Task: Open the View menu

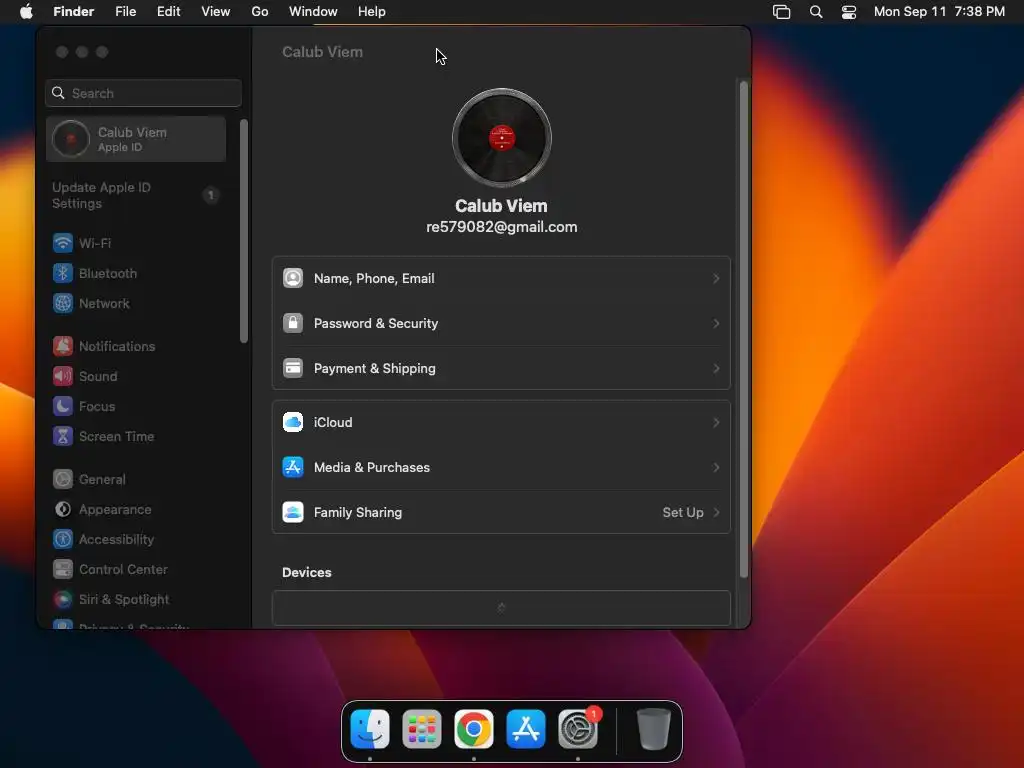Action: (216, 12)
